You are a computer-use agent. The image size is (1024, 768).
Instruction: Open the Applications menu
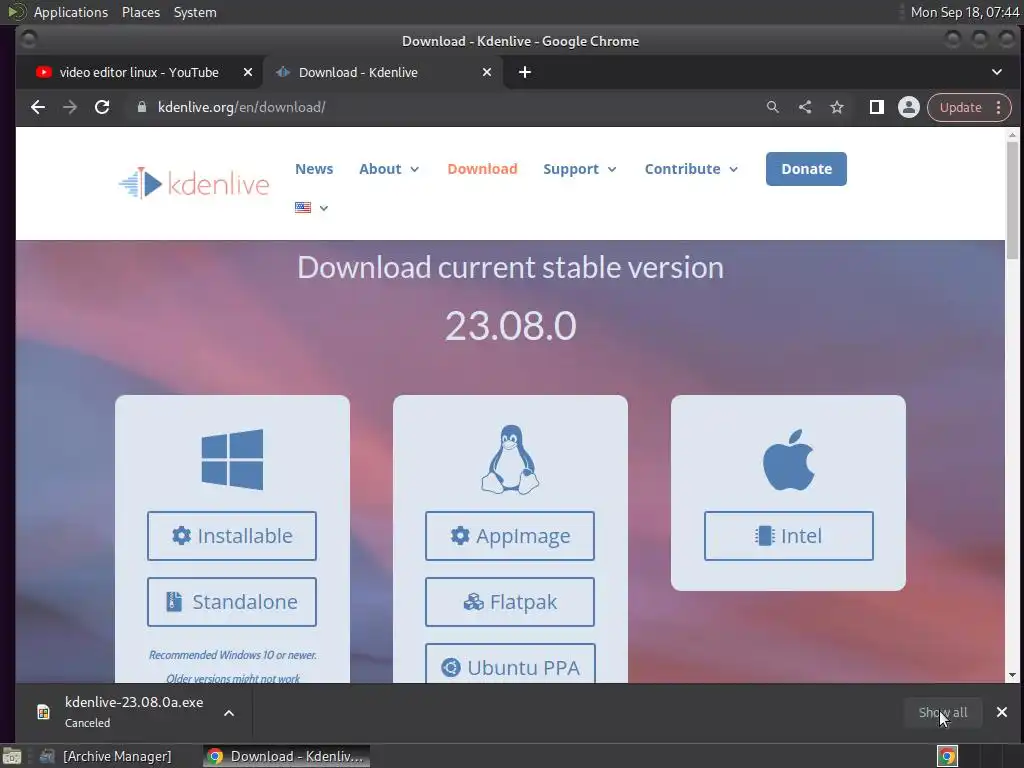pyautogui.click(x=71, y=12)
